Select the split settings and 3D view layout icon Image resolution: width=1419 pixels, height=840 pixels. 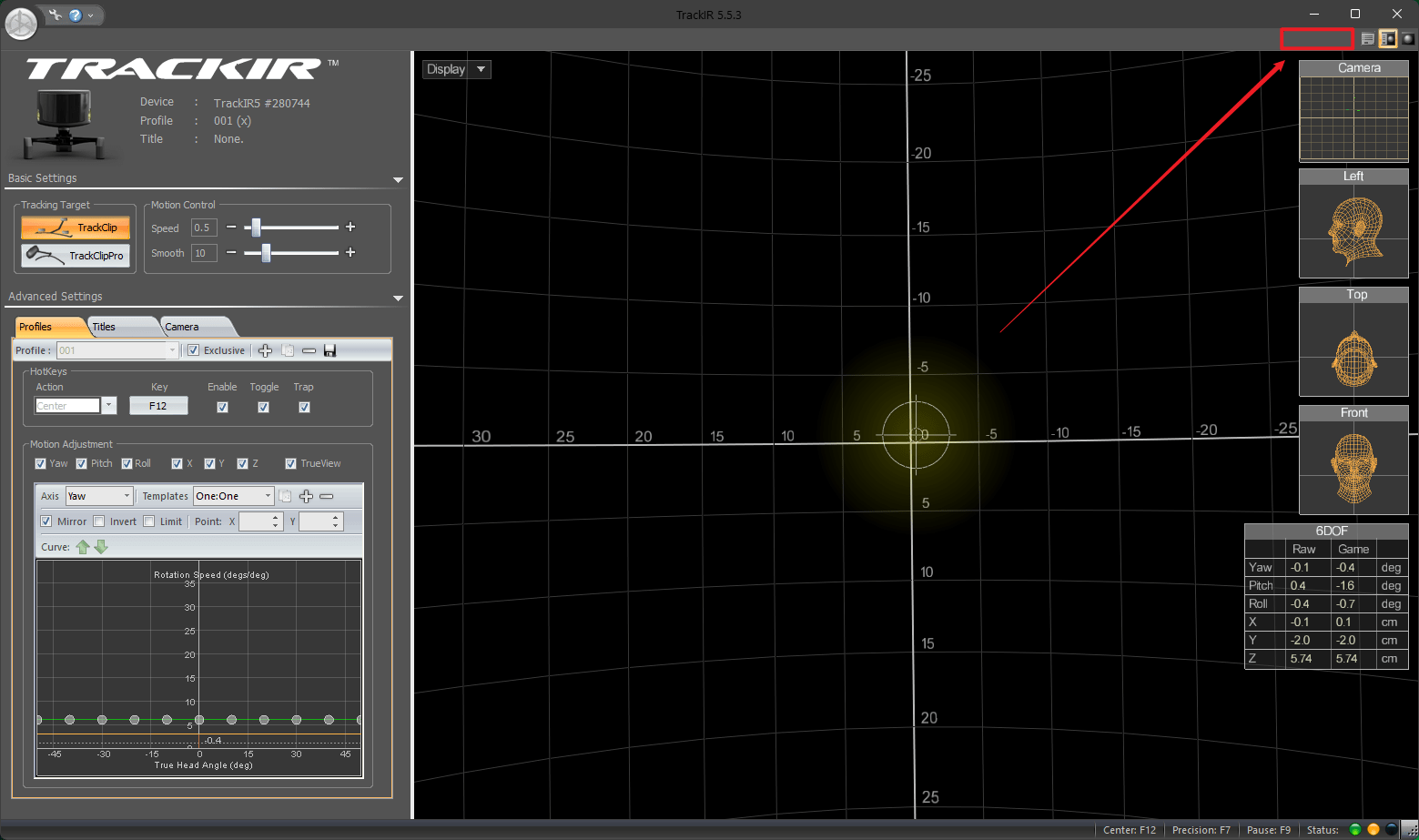(x=1388, y=38)
